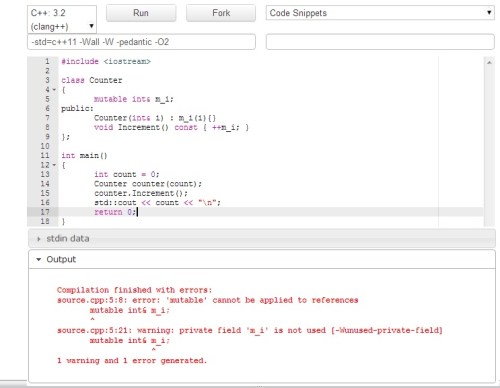
Task: Click 'Compilation finished with errors:' output text
Action: coord(134,290)
